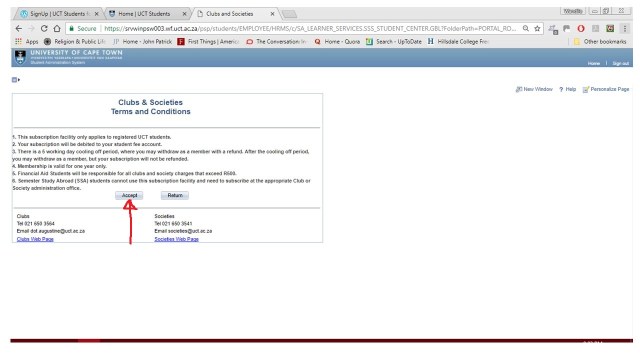Open Search - UpToDate bookmark
The width and height of the screenshot is (640, 360).
pos(394,41)
